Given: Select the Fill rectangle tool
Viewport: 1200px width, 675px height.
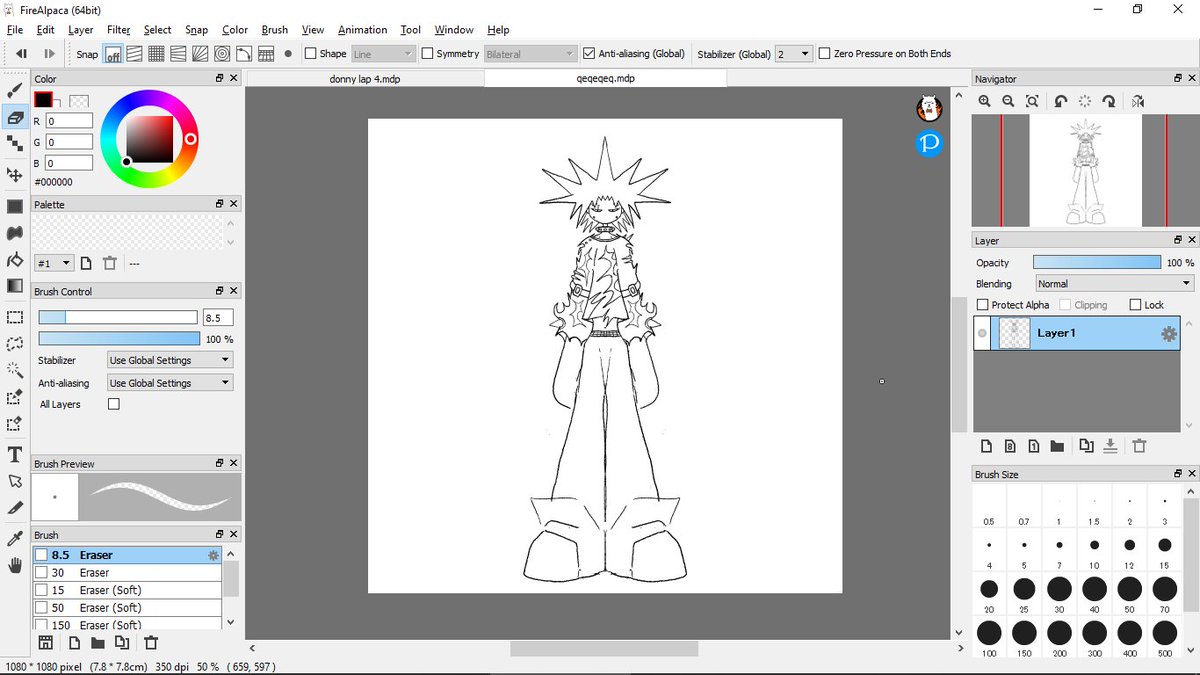Looking at the screenshot, I should click(15, 206).
